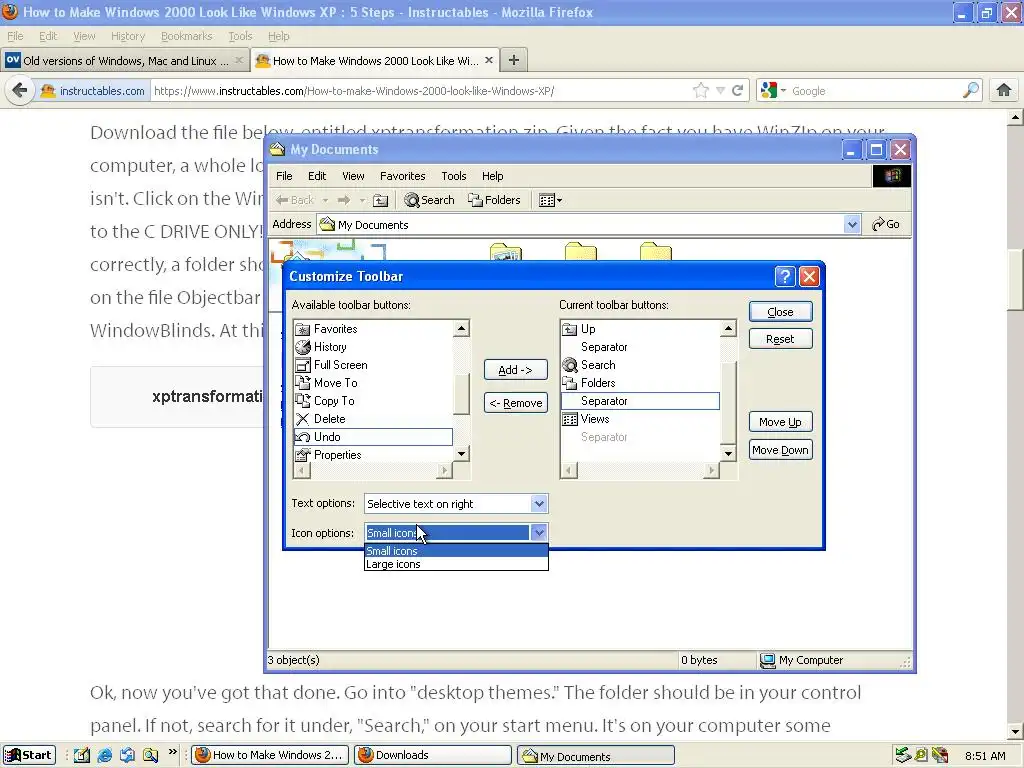This screenshot has width=1024, height=768.
Task: Click Firefox back arrow button
Action: pyautogui.click(x=20, y=90)
